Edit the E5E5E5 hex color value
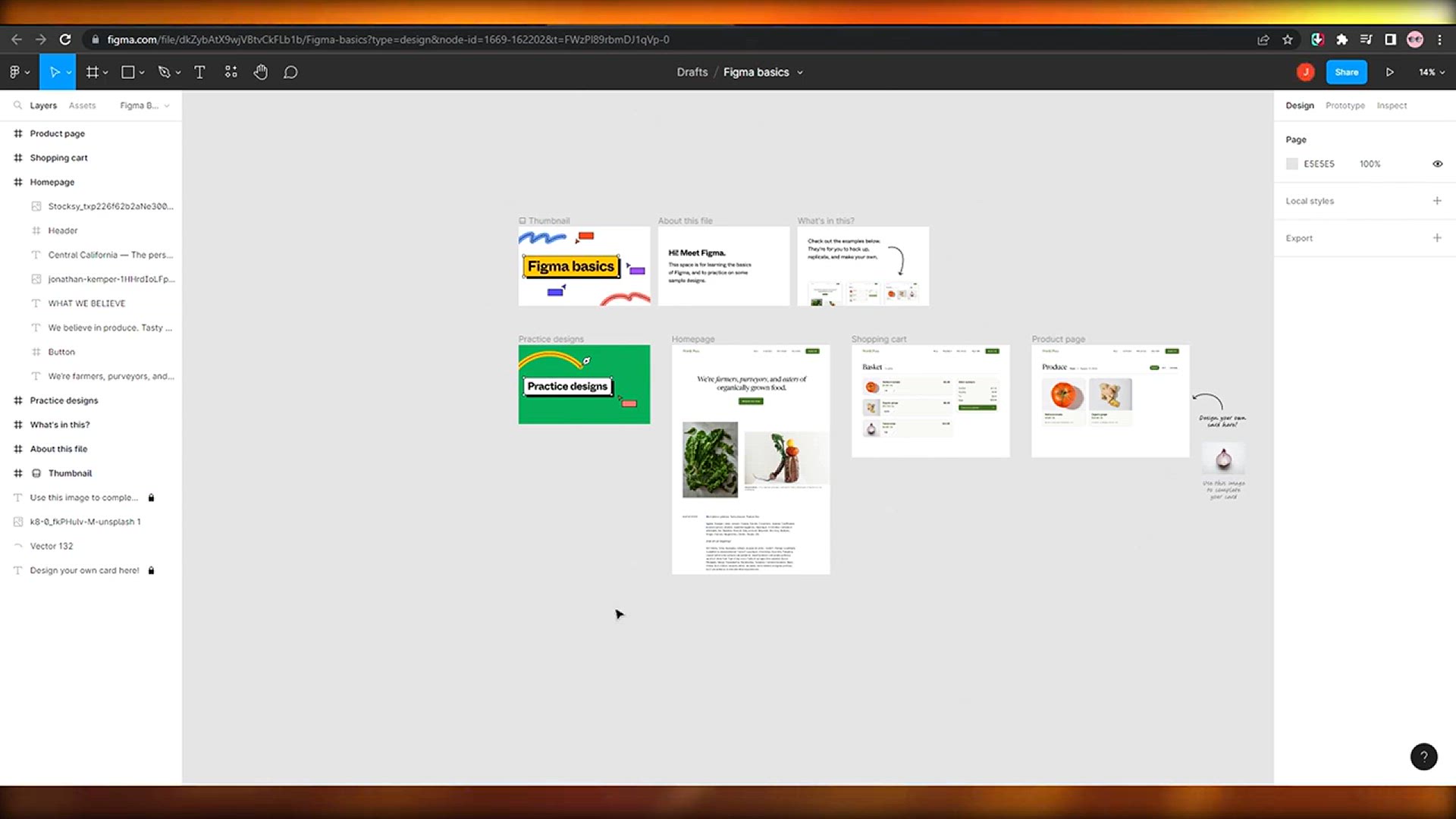This screenshot has width=1456, height=819. [x=1319, y=164]
